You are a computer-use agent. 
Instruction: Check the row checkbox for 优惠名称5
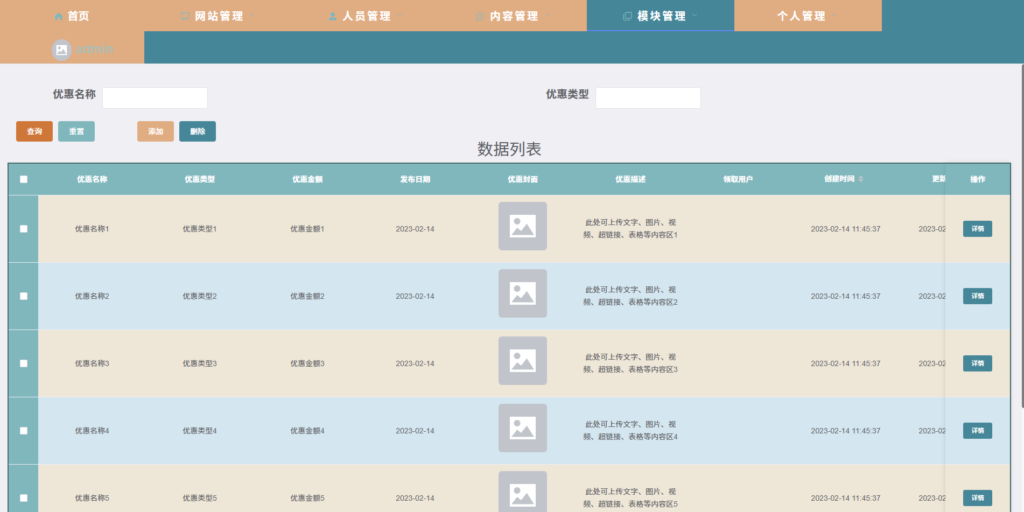24,498
